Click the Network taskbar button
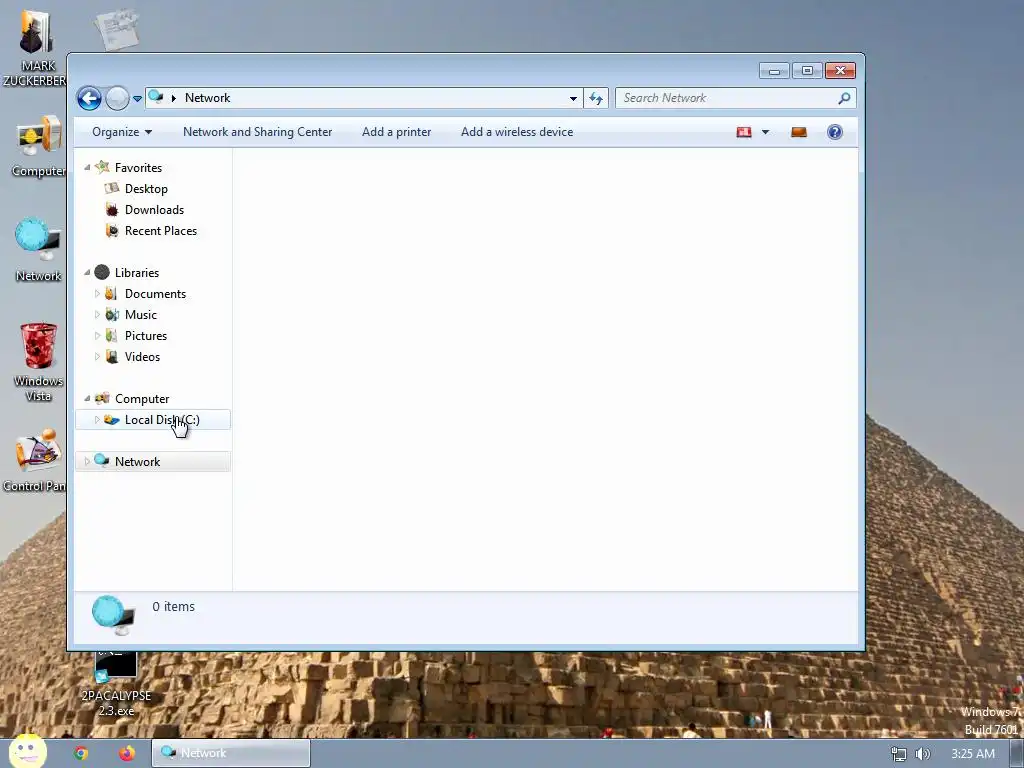Screen dimensions: 1024x768 [231, 753]
